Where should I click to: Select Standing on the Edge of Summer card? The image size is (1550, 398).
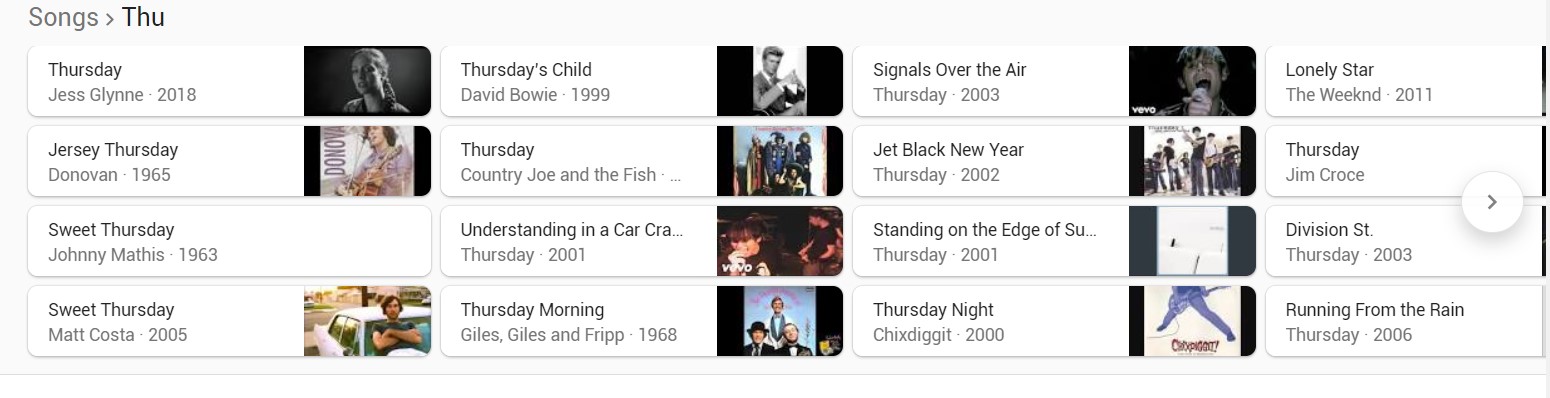(1054, 242)
